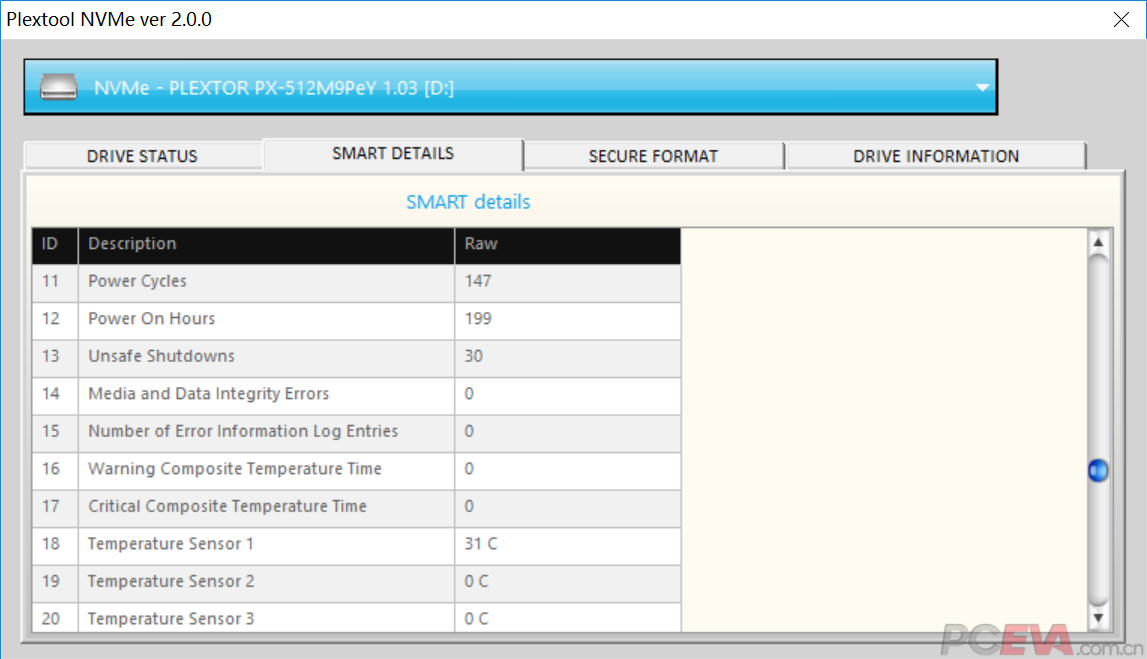Open the PLEXTOR PX-512M9PeY drive combo box

511,87
